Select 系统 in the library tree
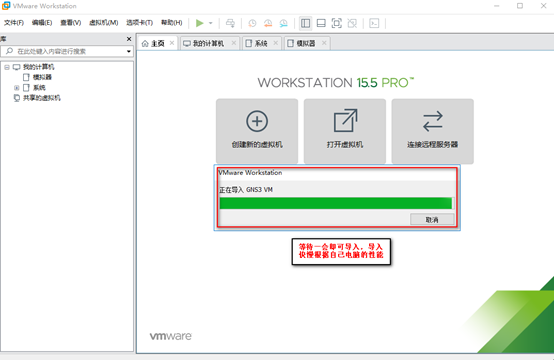Image resolution: width=554 pixels, height=360 pixels. pyautogui.click(x=39, y=88)
